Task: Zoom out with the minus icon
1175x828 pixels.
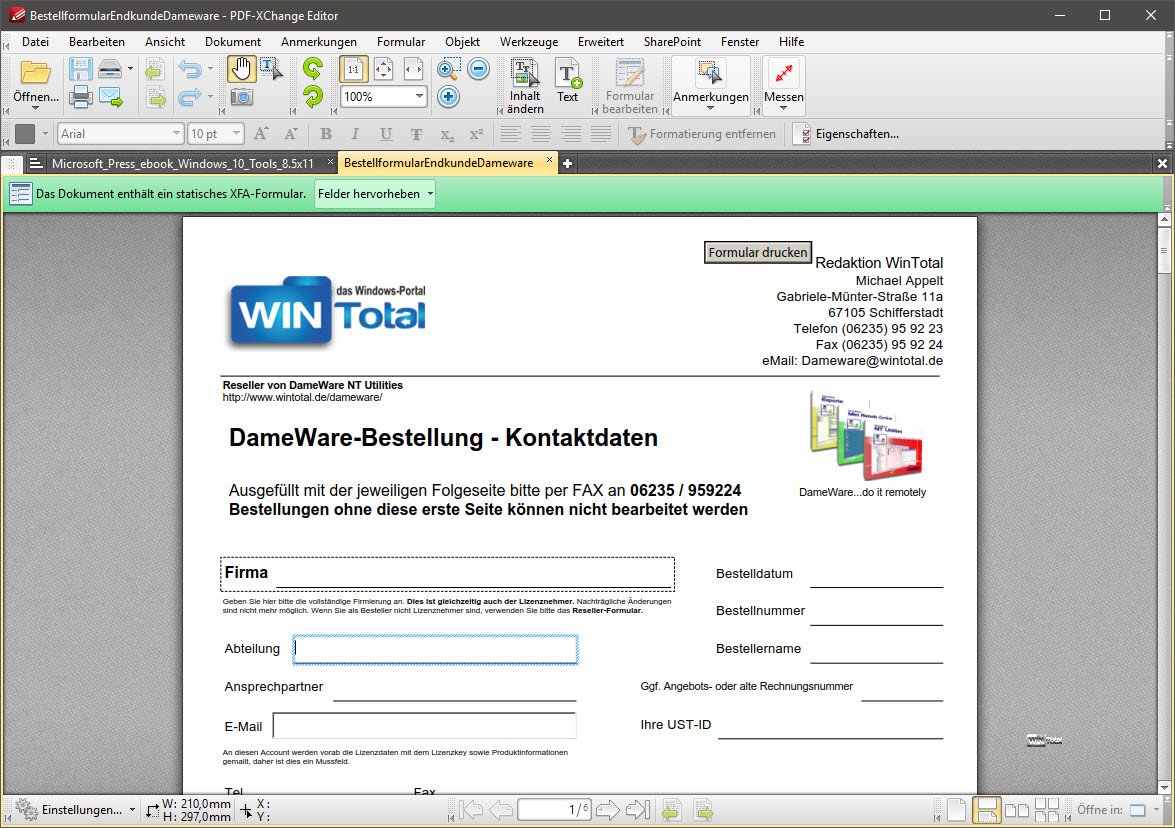Action: click(478, 69)
